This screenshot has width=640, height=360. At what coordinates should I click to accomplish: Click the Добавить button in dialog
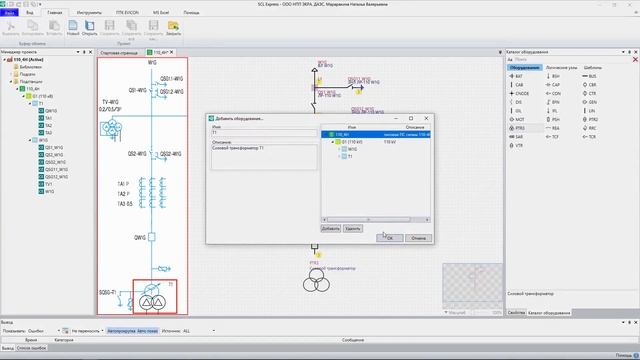[331, 229]
